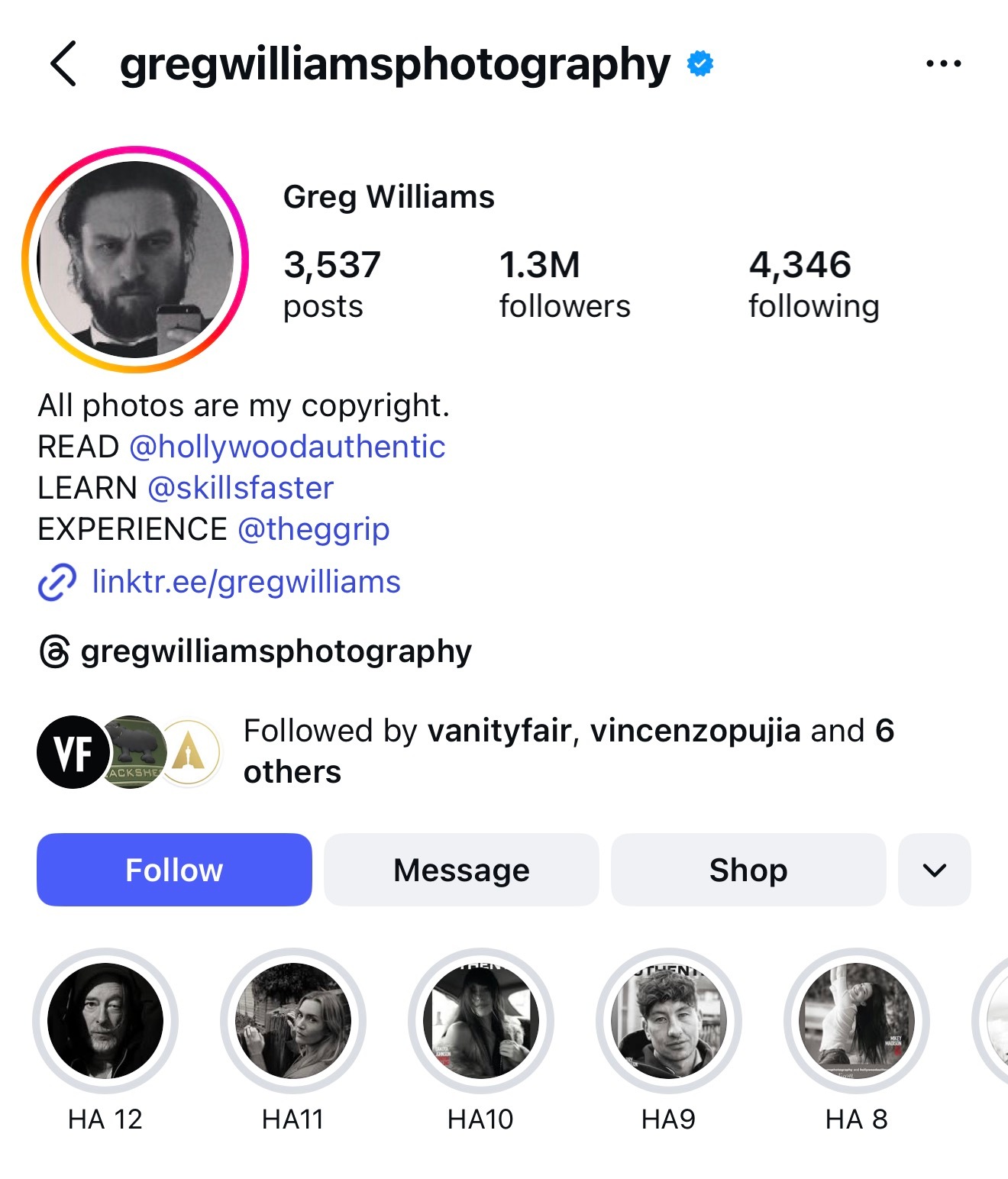Screen dimensions: 1008x1179
Task: Tap the blue verified badge
Action: tap(699, 64)
